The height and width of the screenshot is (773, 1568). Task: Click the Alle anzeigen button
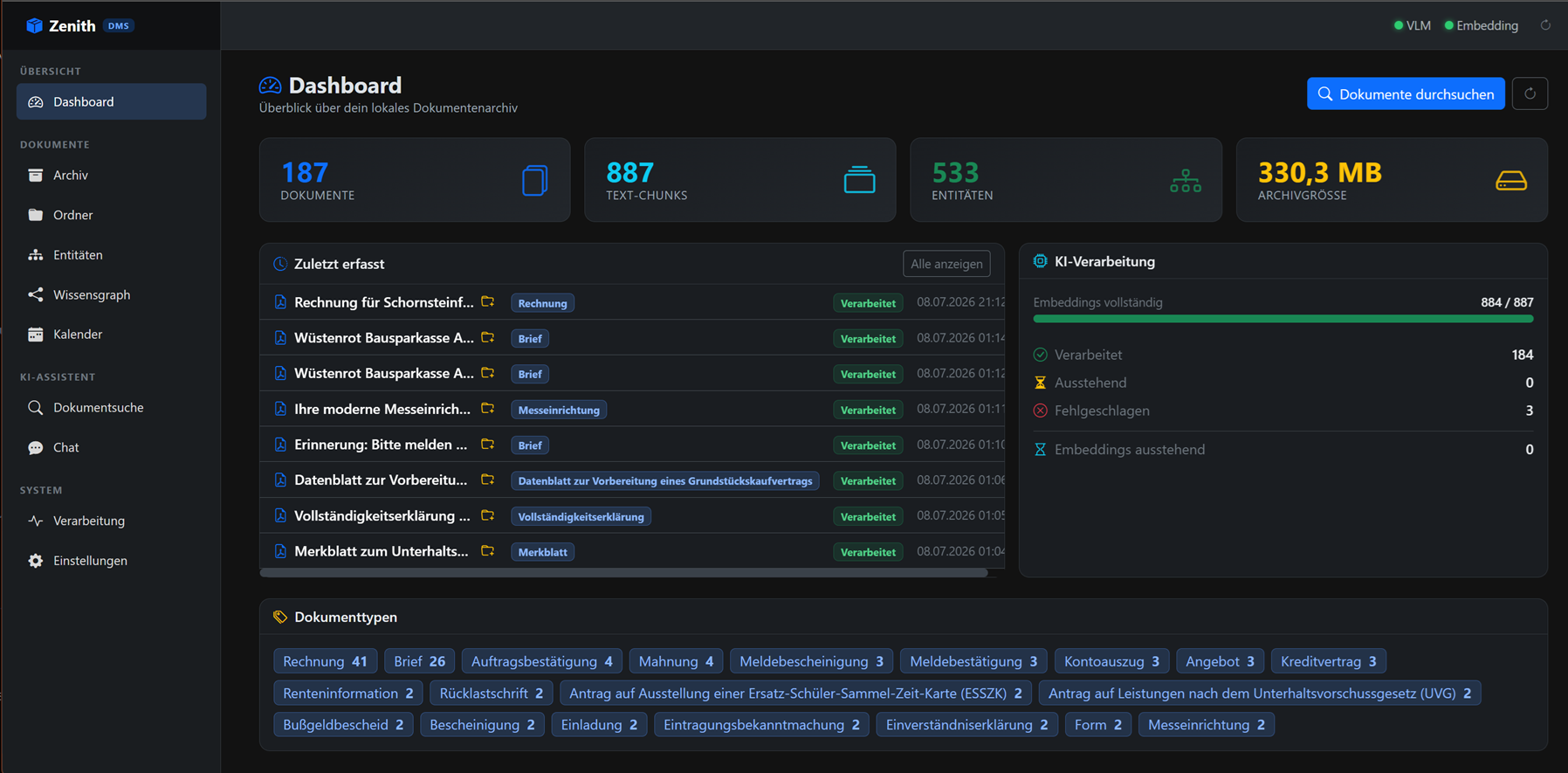pyautogui.click(x=946, y=264)
